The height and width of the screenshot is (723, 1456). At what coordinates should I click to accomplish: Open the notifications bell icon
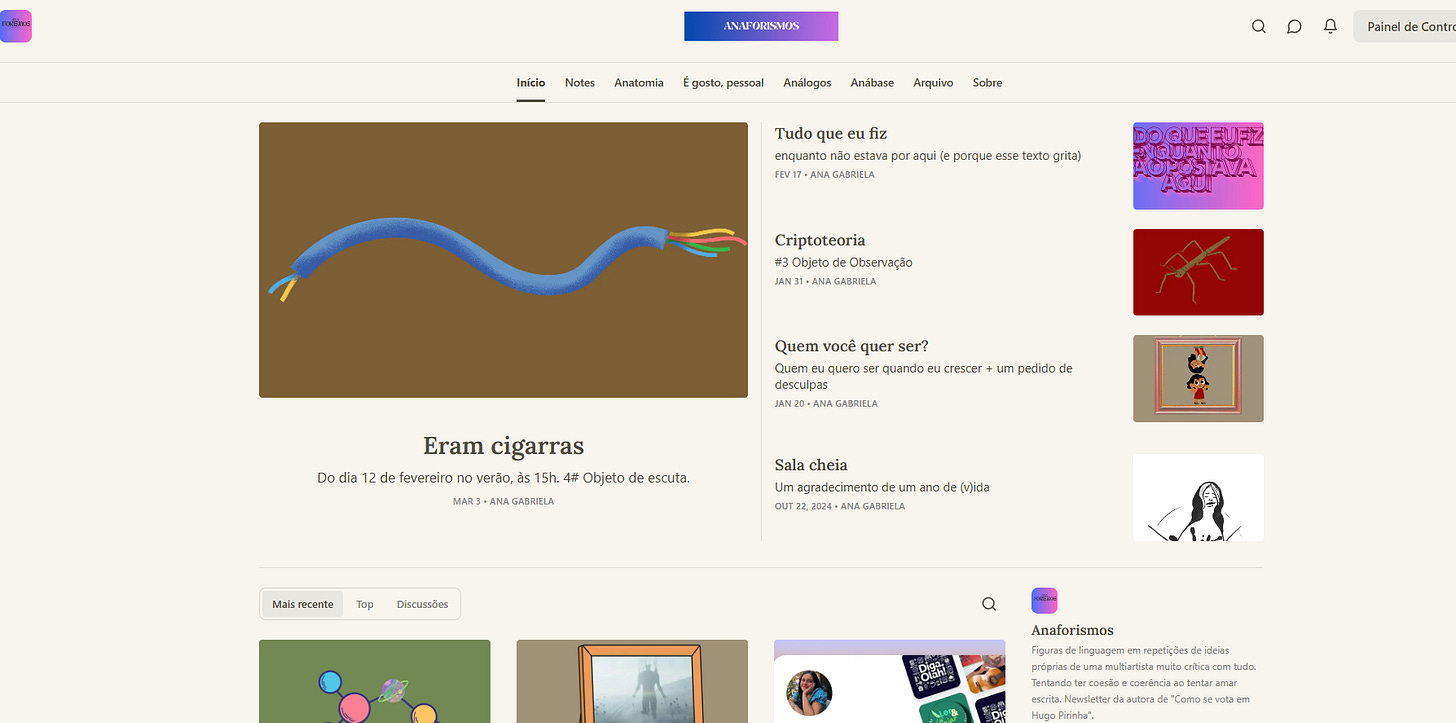(x=1330, y=27)
